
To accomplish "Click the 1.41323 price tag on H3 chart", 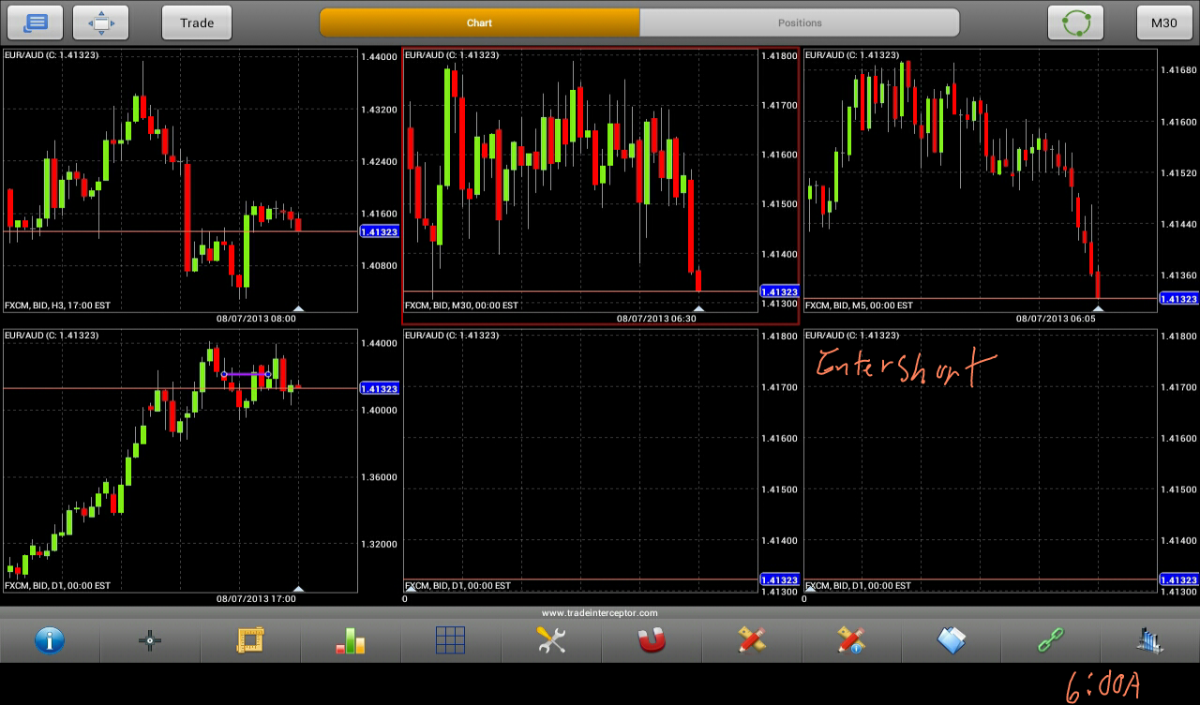I will pyautogui.click(x=379, y=231).
